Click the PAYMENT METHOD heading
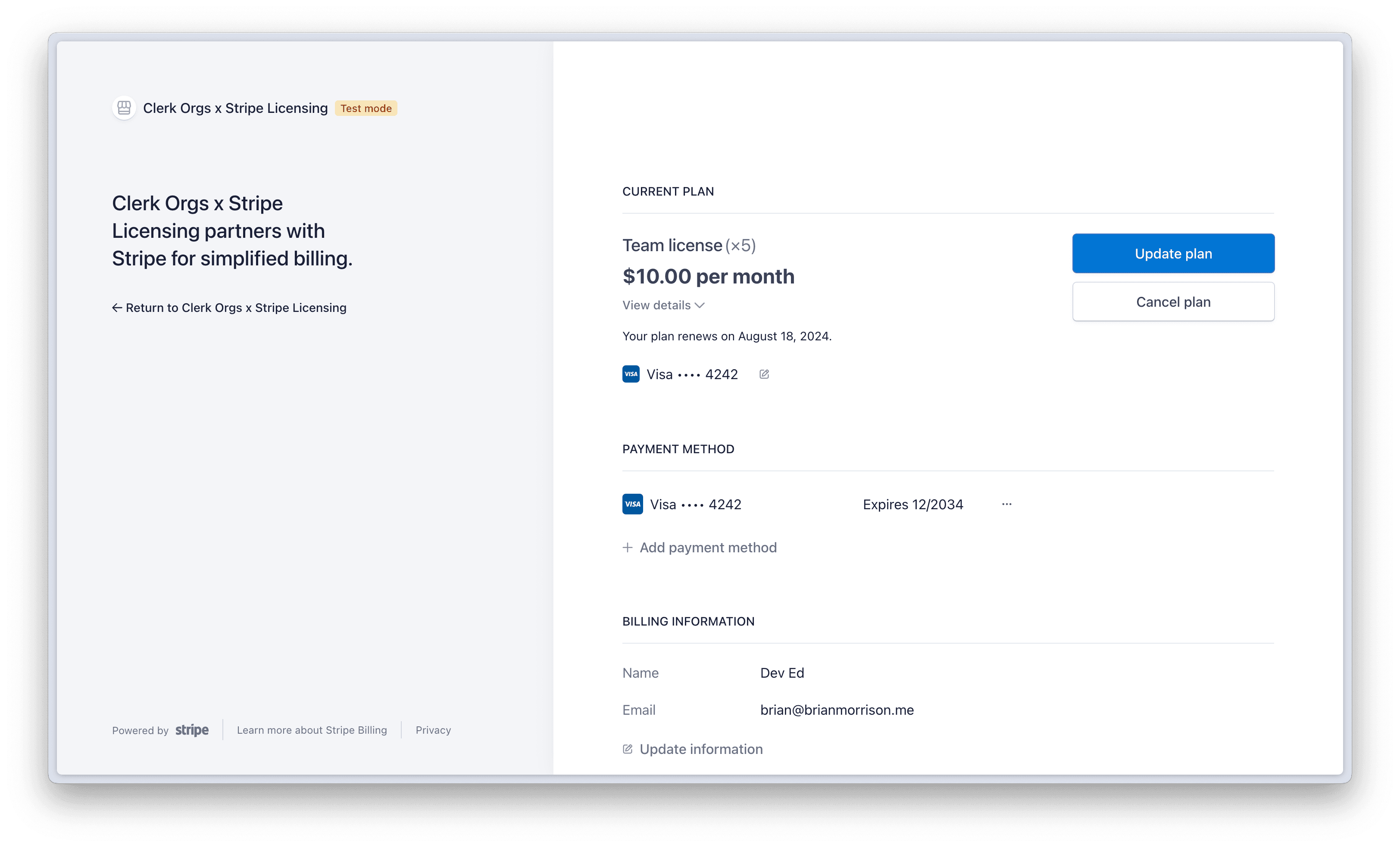Viewport: 1400px width, 847px height. click(x=678, y=449)
